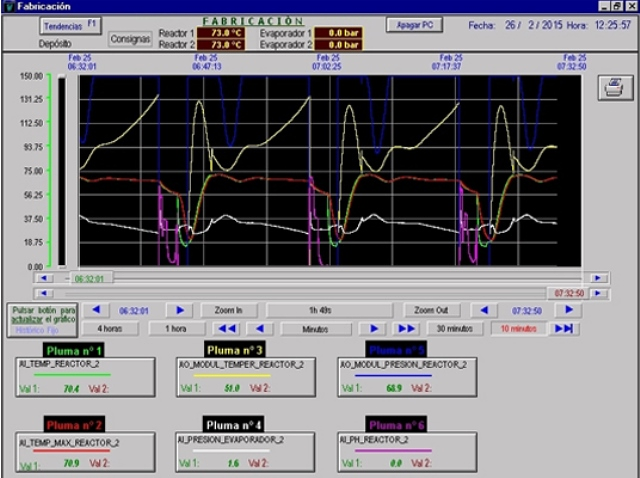
Task: Select Pluma nº 5 header
Action: [x=396, y=349]
